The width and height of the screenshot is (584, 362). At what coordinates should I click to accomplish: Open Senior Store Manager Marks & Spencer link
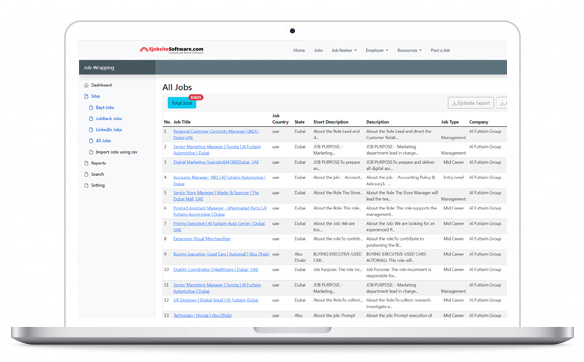[216, 196]
